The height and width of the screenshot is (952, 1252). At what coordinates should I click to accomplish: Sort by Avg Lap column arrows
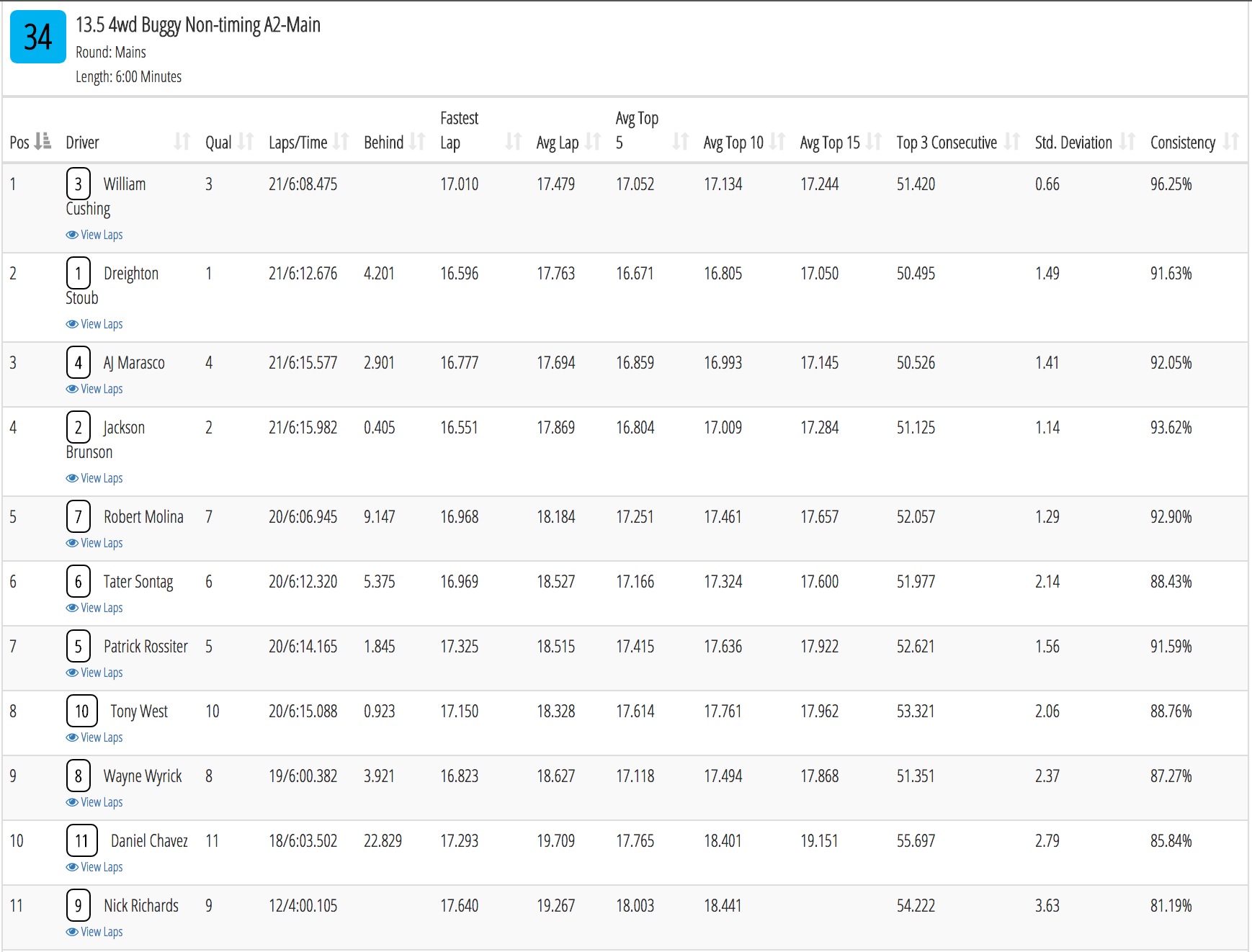[592, 142]
